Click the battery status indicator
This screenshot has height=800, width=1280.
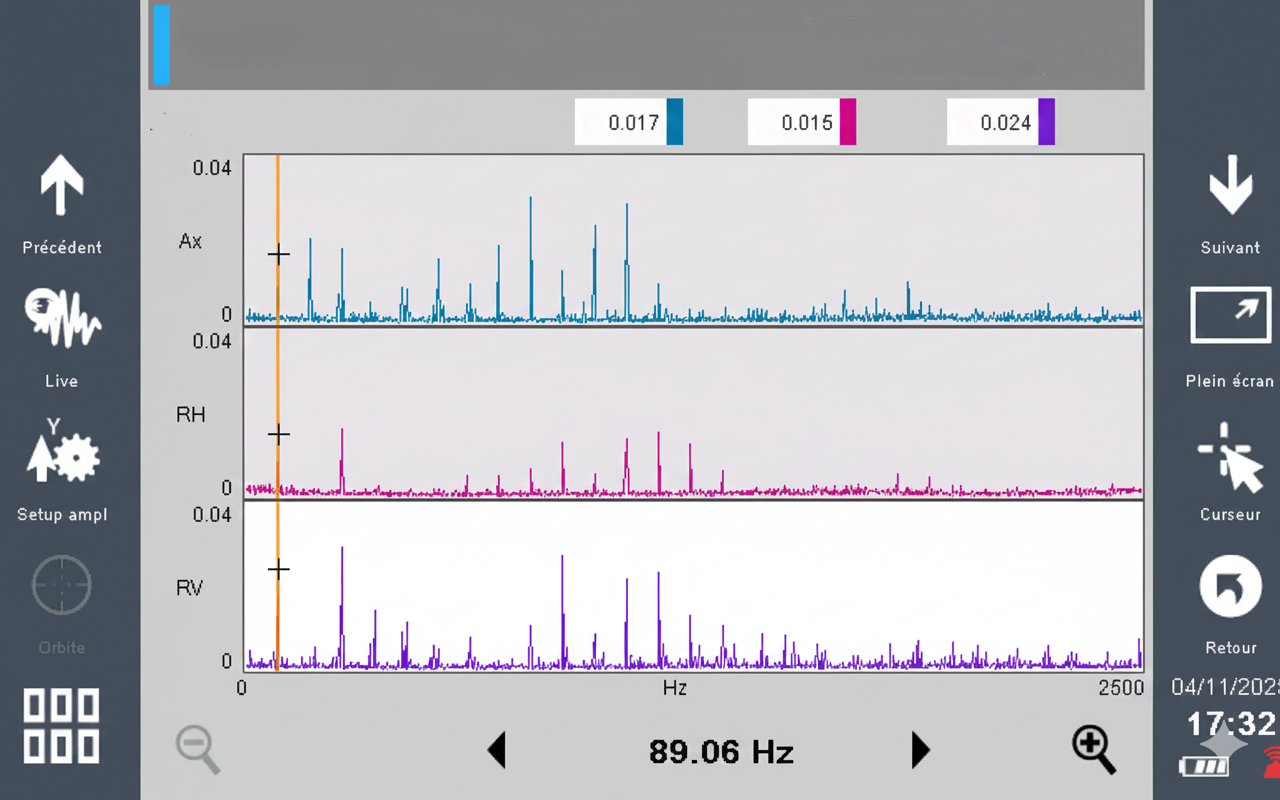coord(1204,766)
